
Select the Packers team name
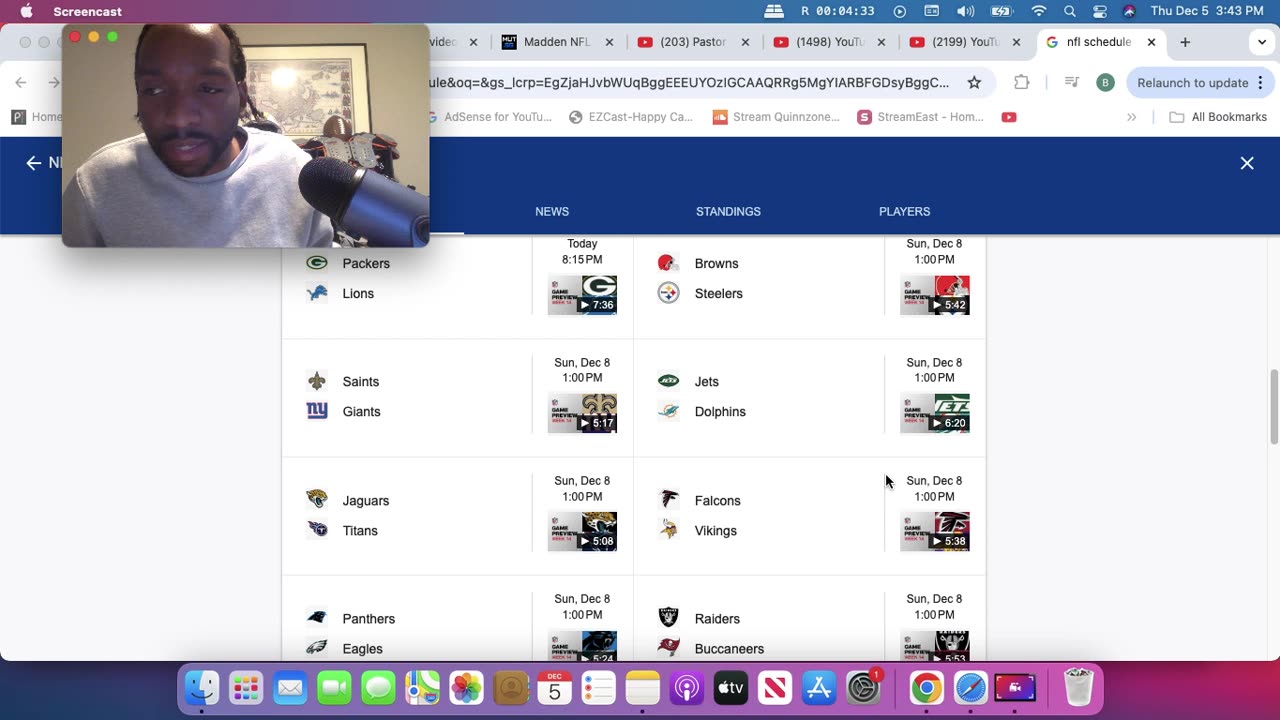click(x=366, y=263)
